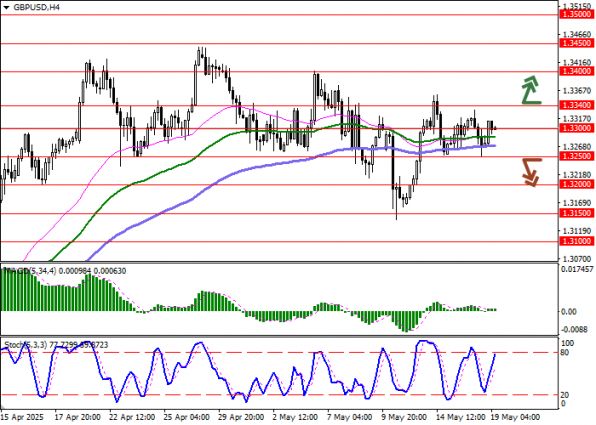Click the 2 May 12:00 time label
596x425 pixels.
click(295, 417)
